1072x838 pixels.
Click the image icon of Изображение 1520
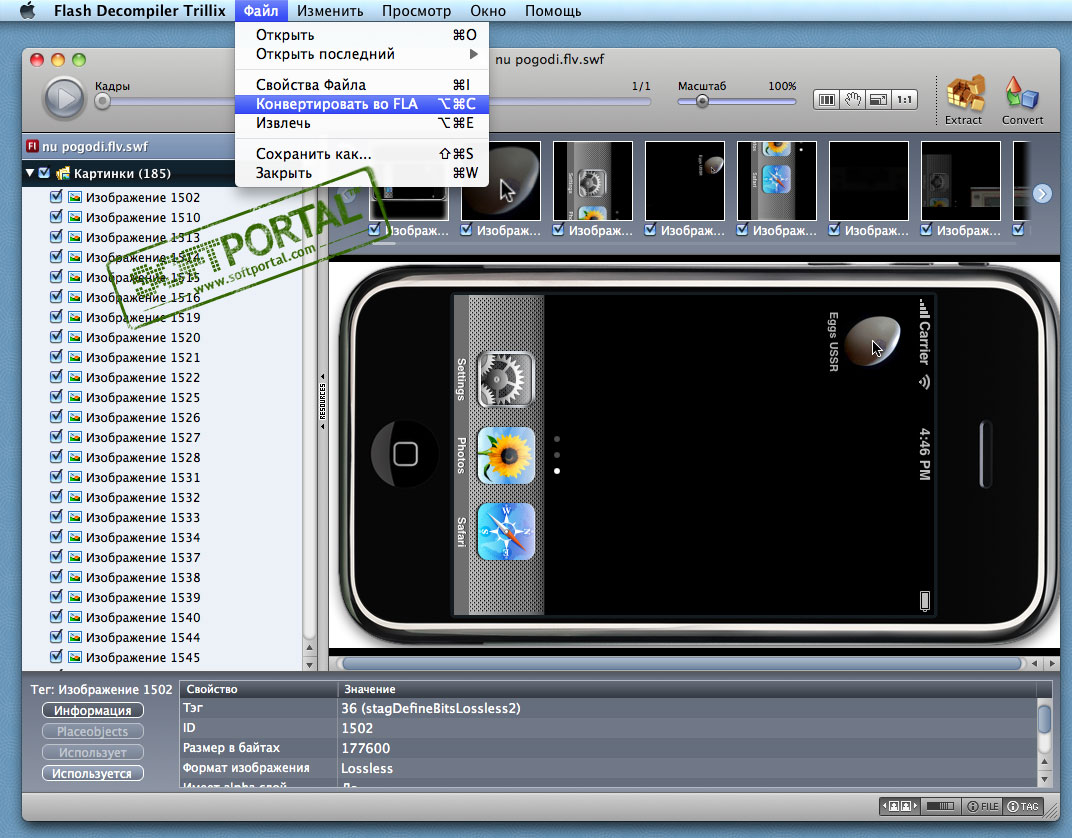point(75,338)
